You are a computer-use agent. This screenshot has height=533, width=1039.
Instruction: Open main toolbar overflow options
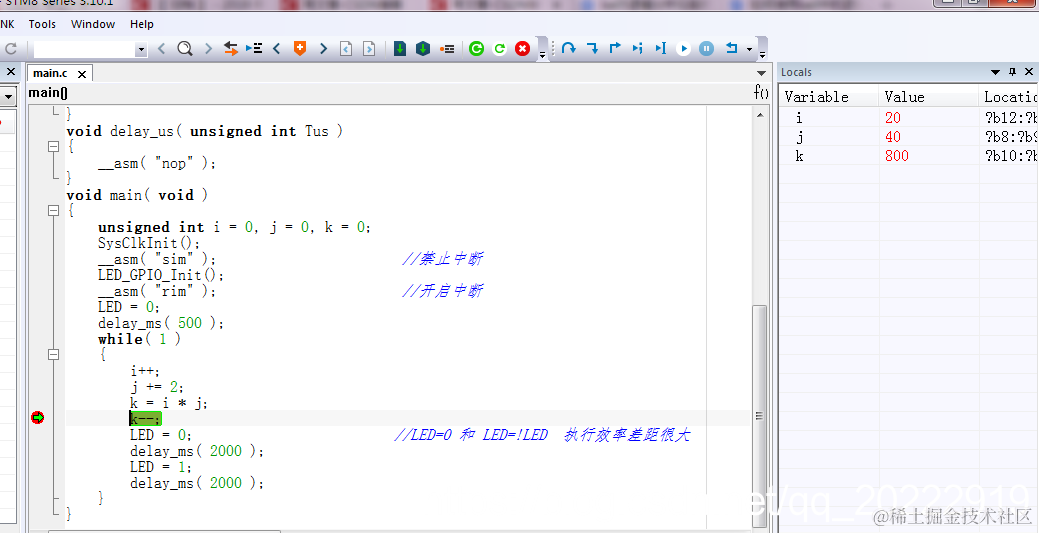coord(542,52)
